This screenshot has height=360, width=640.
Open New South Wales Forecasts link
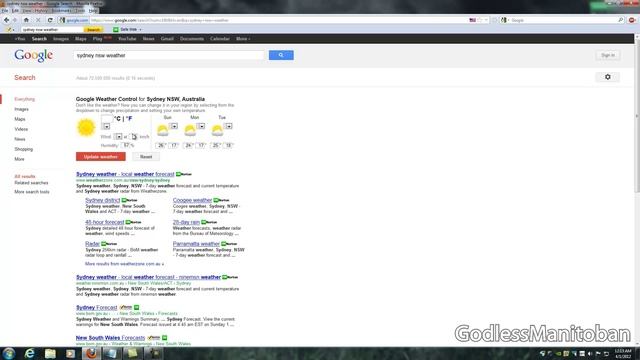(110, 338)
